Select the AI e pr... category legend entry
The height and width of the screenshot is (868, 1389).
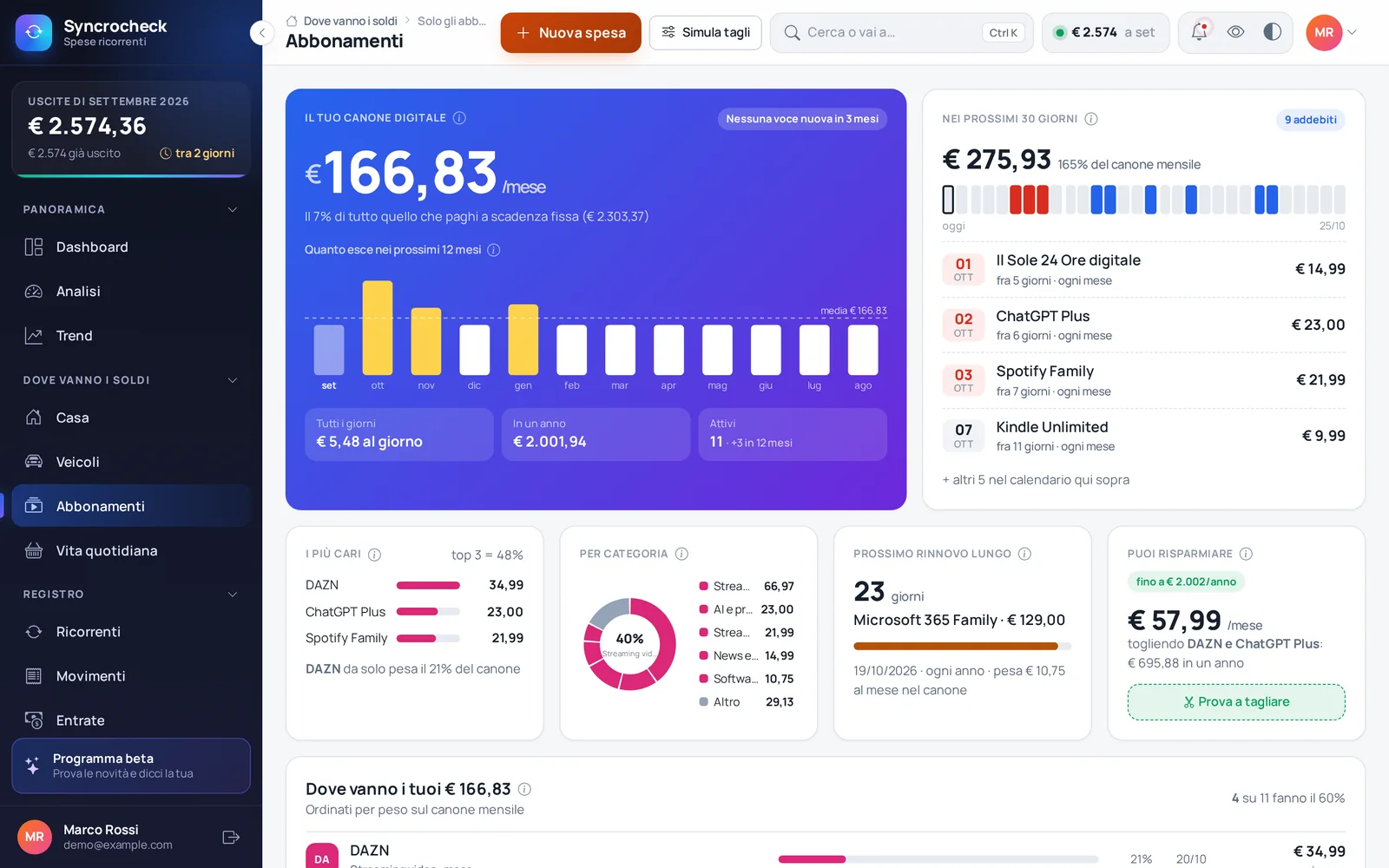point(747,609)
